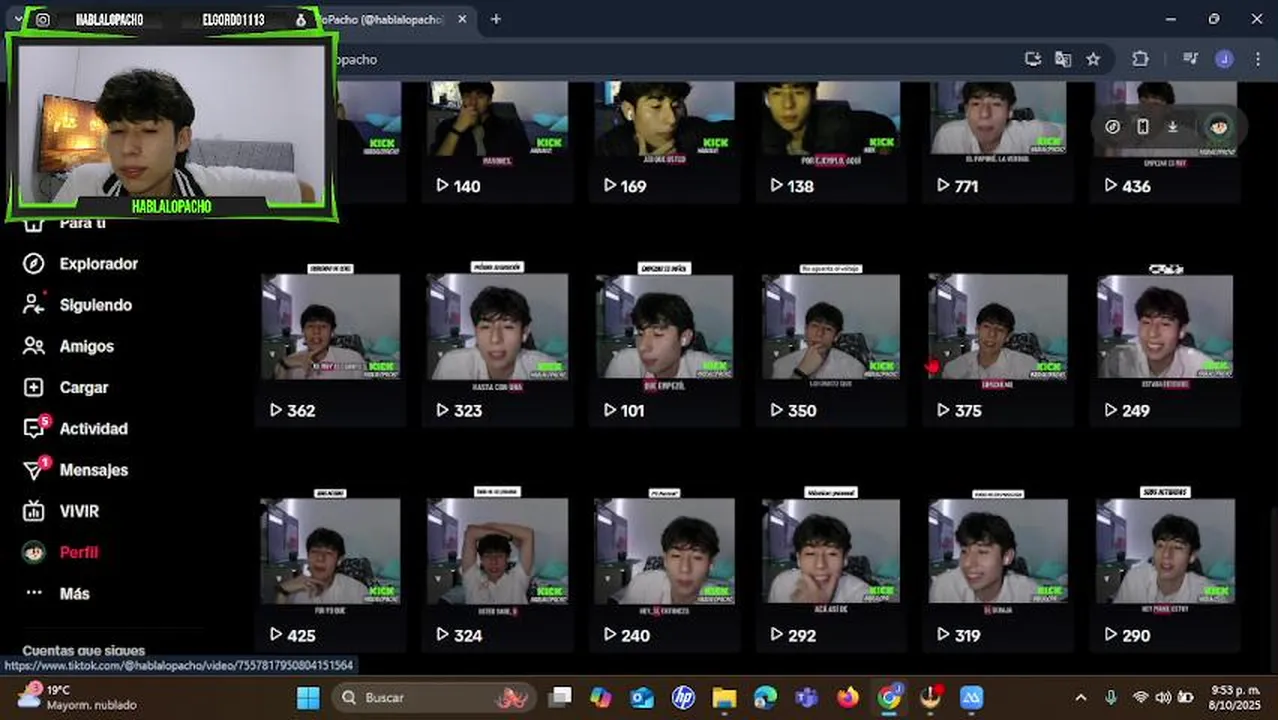The image size is (1278, 720).
Task: Open video with 362 plays
Action: tap(331, 347)
